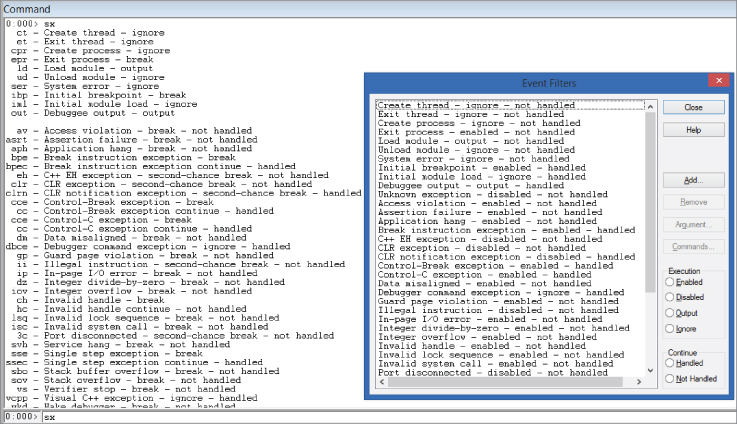Click the command input field containing sx
Screen dimensions: 737x424
pyautogui.click(x=388, y=416)
